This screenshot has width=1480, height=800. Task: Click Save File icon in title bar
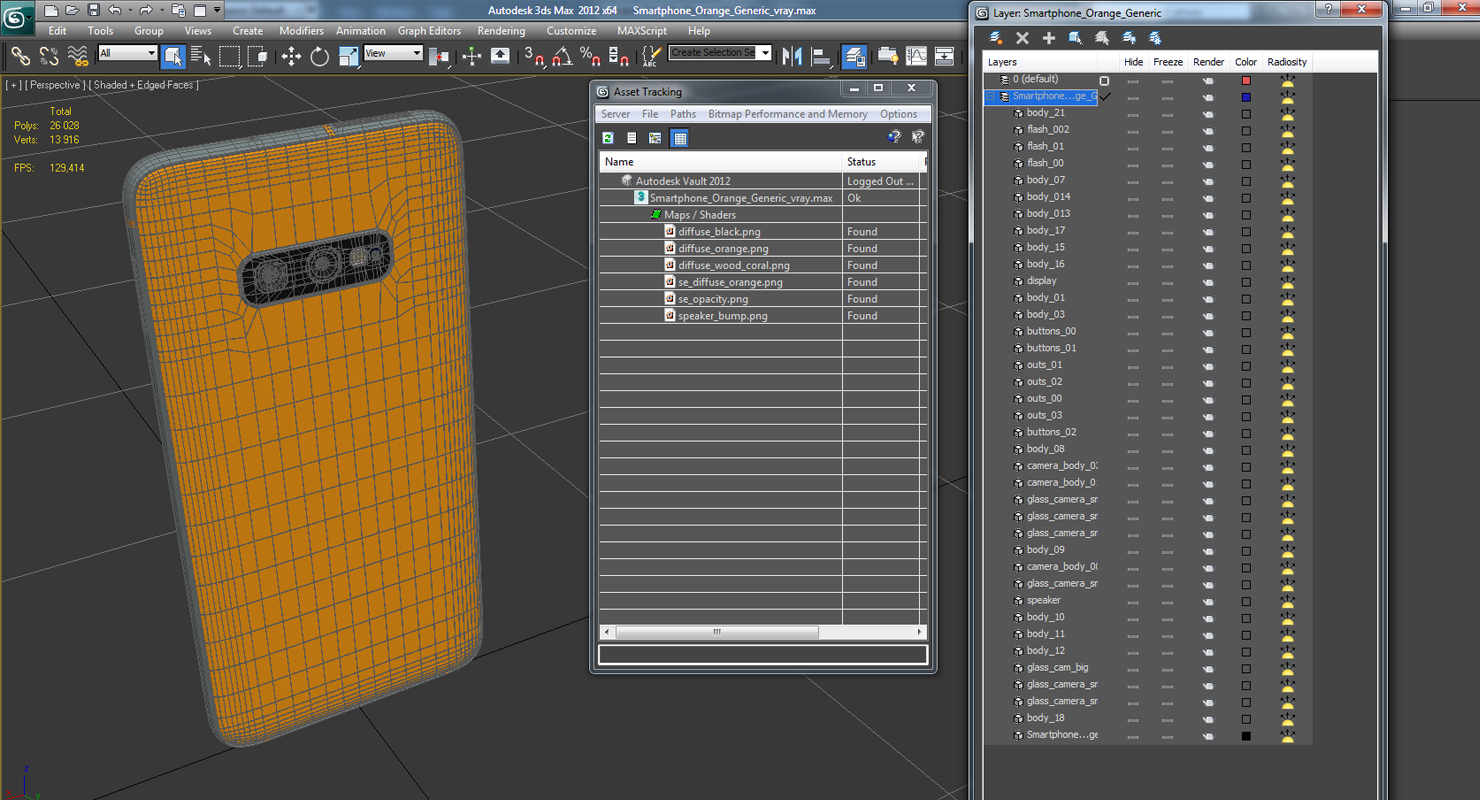(93, 10)
